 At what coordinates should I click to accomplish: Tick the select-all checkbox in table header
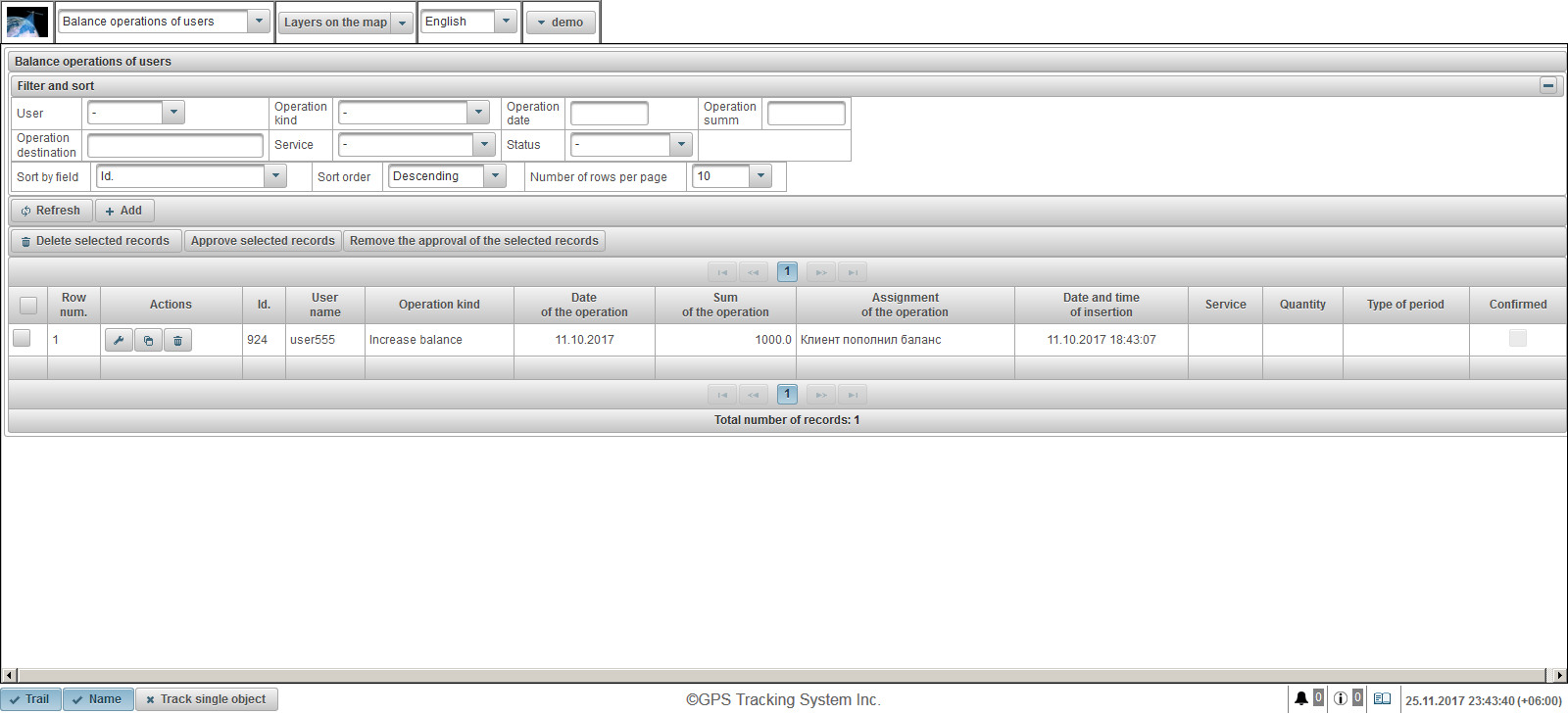point(28,305)
